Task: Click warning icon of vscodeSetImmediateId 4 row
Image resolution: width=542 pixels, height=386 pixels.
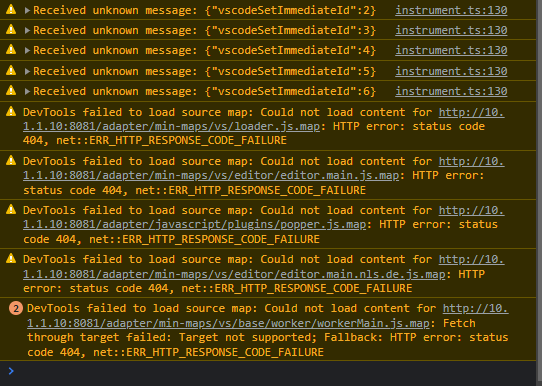Action: coord(11,49)
